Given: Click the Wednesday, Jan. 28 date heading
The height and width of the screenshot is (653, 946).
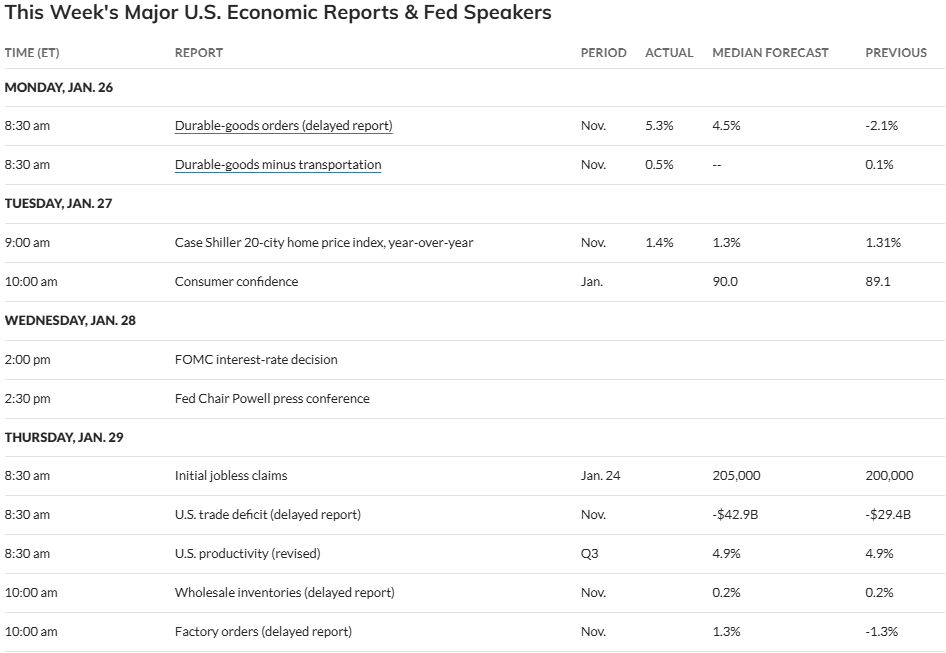Looking at the screenshot, I should 69,320.
